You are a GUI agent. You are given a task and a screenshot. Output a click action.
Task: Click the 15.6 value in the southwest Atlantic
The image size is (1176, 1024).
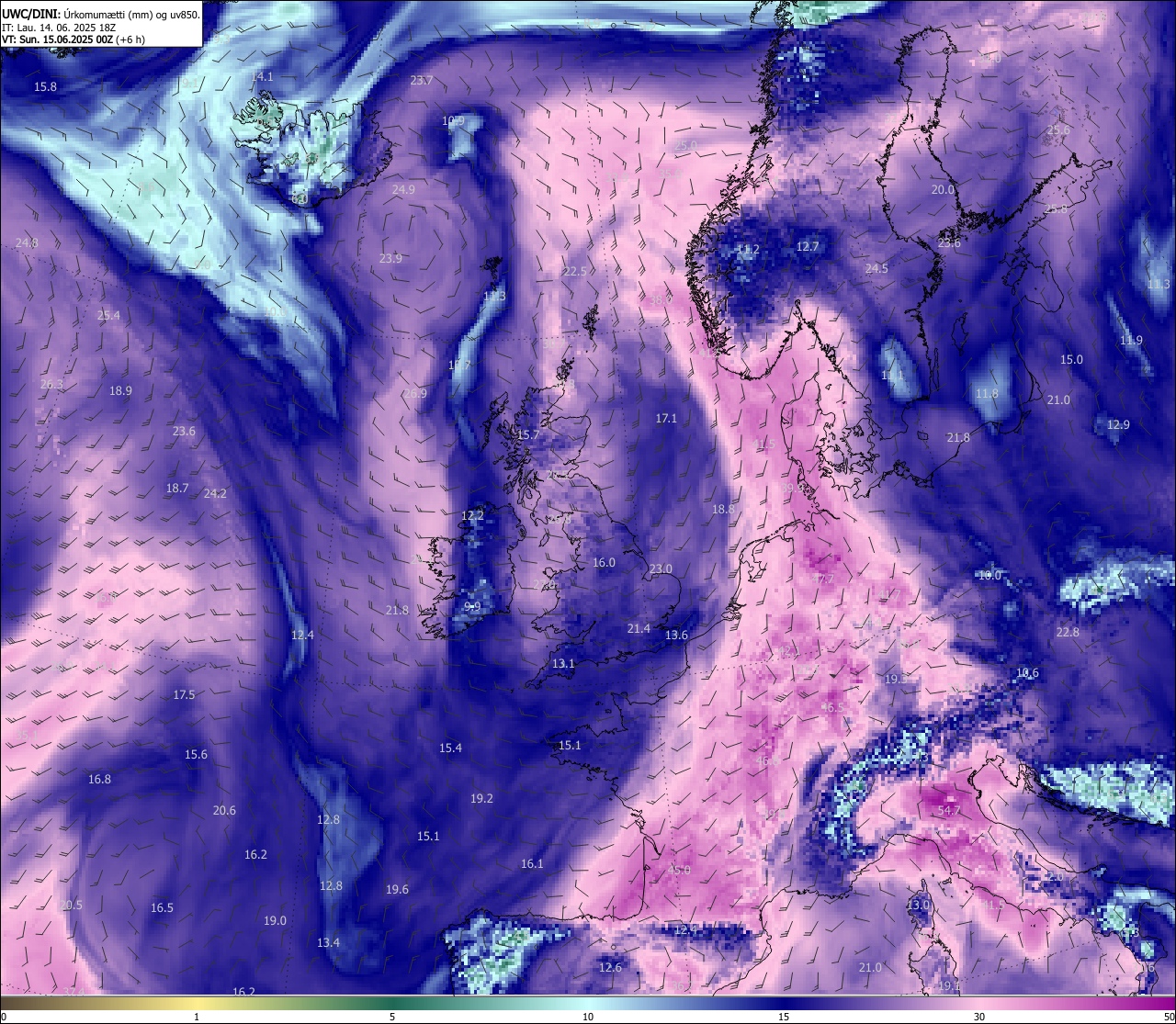click(x=196, y=755)
